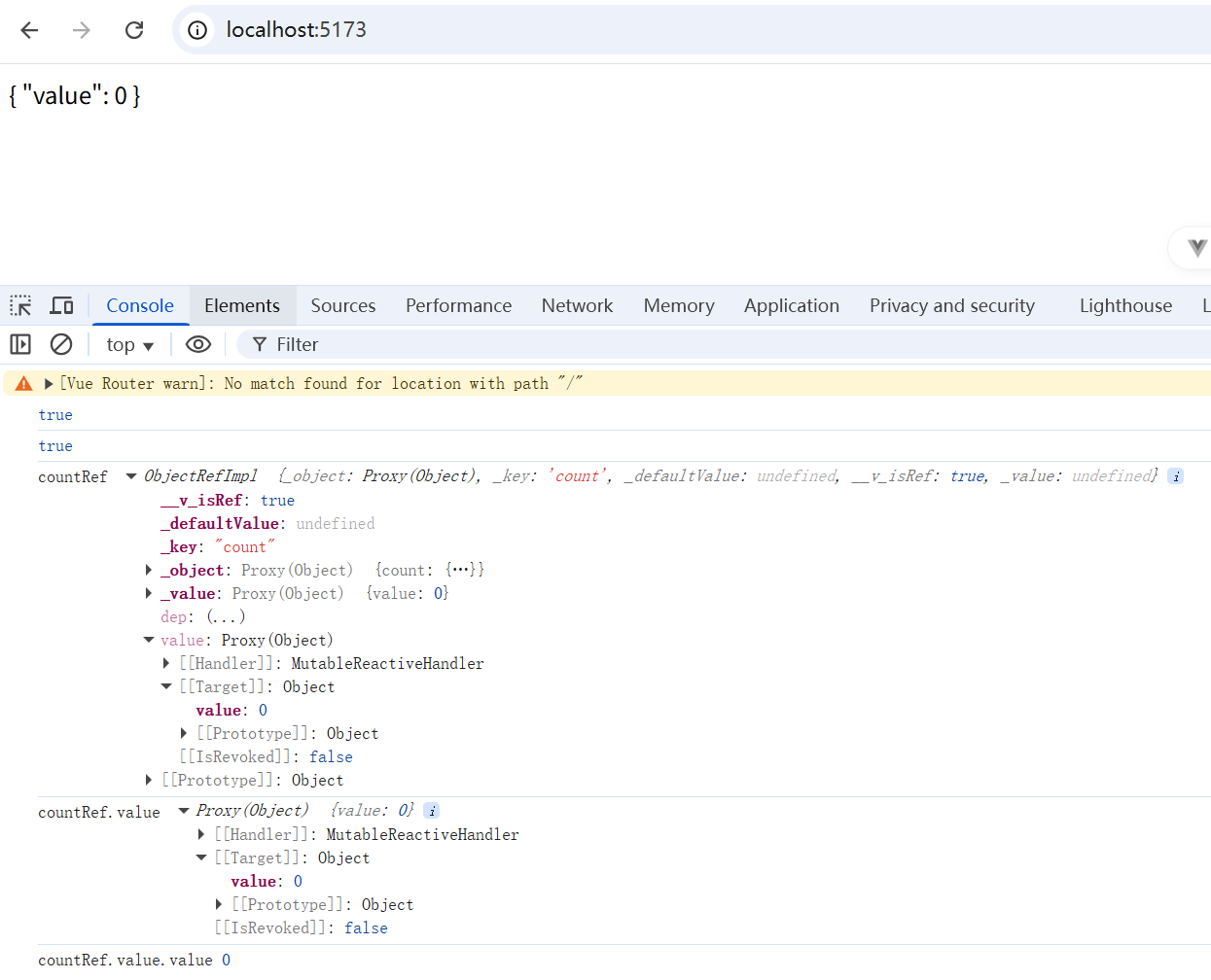Click the warning triangle icon
This screenshot has height=980, width=1211.
click(x=24, y=384)
